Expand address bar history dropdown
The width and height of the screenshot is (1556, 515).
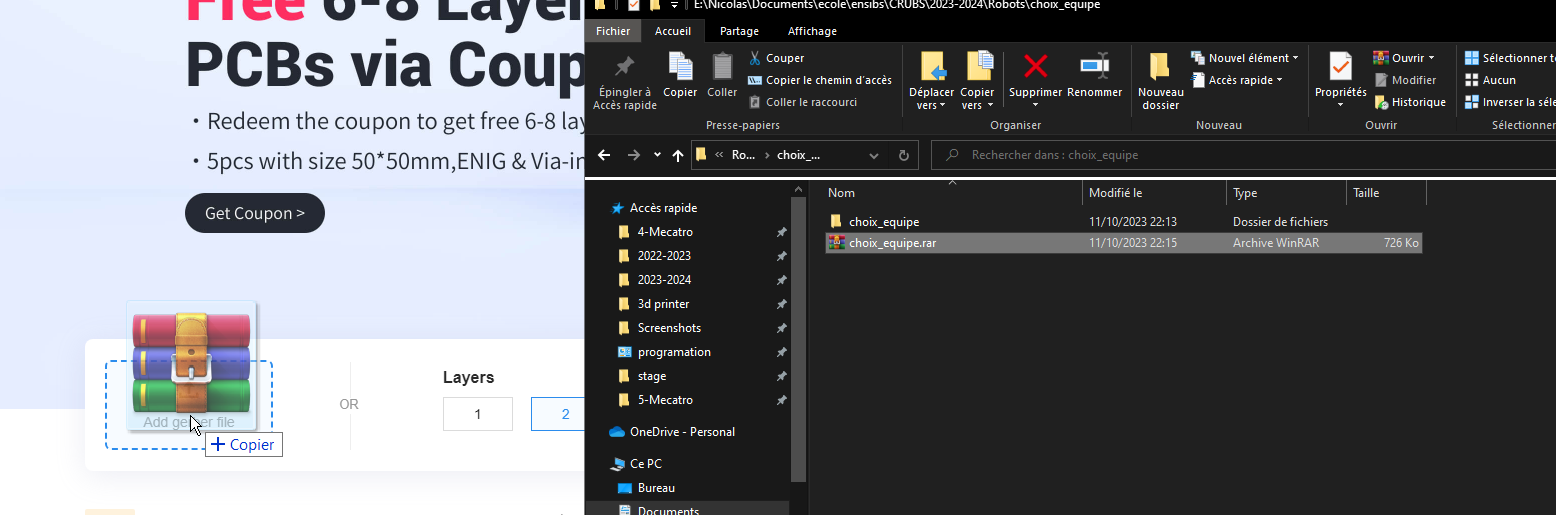coord(874,155)
